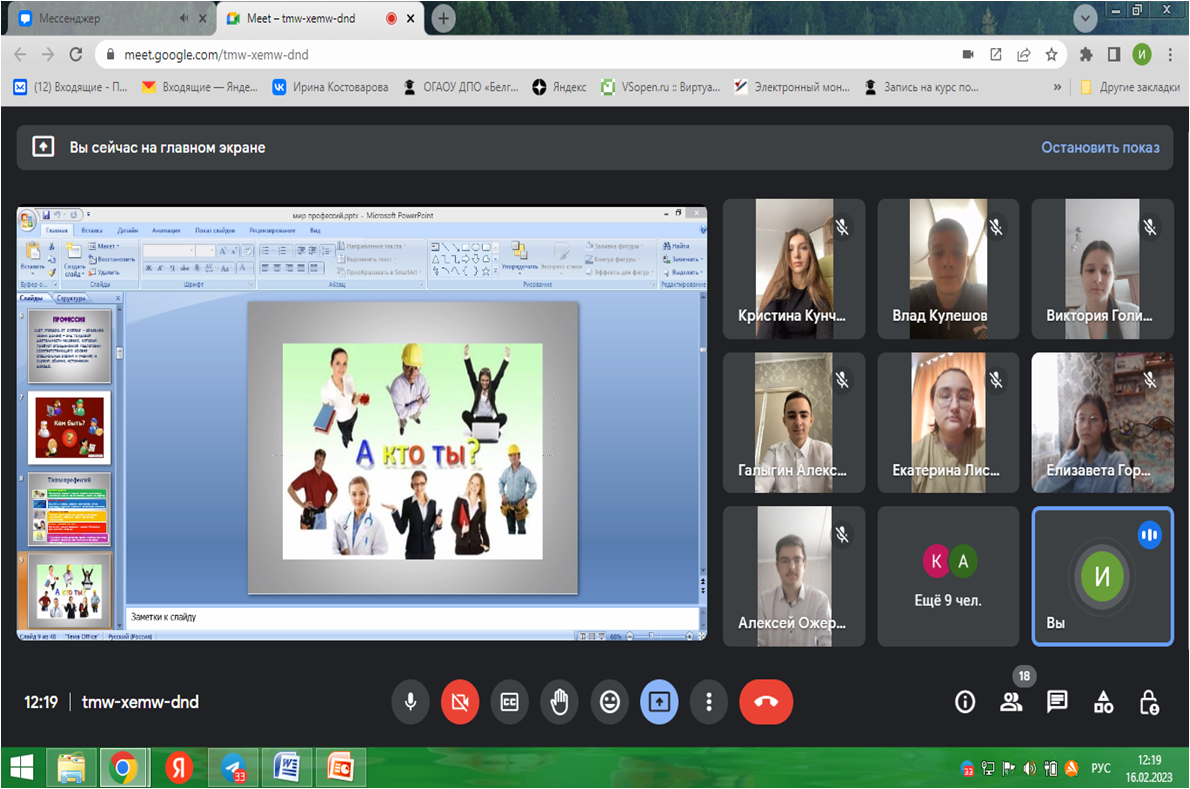This screenshot has width=1190, height=789.
Task: Open Запись на курс по... bookmark
Action: [x=921, y=87]
